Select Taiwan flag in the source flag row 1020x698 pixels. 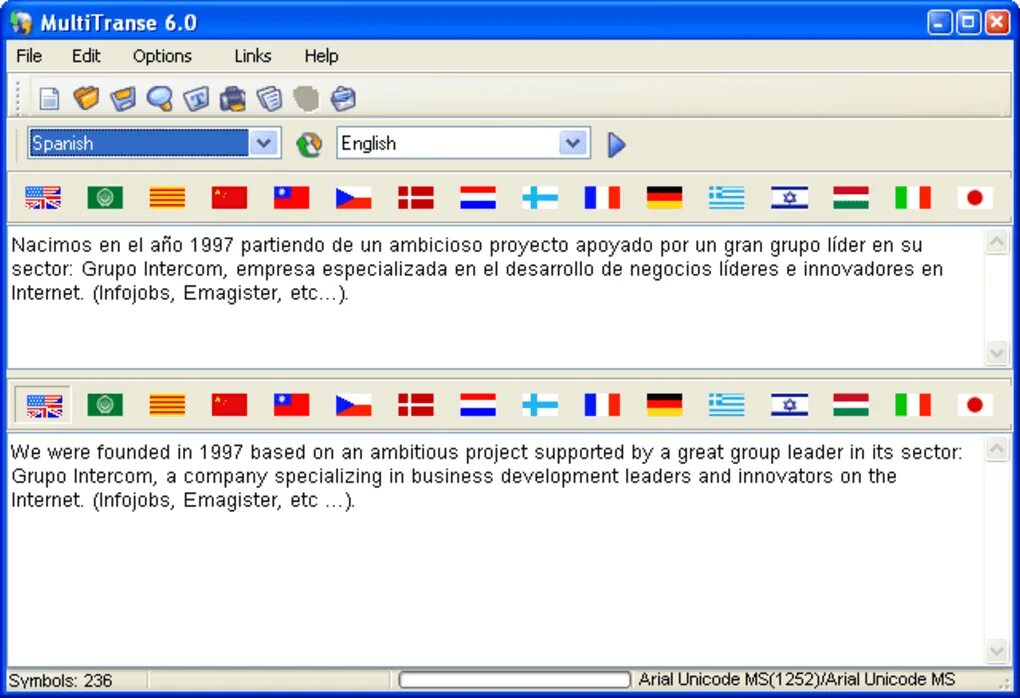pyautogui.click(x=291, y=198)
